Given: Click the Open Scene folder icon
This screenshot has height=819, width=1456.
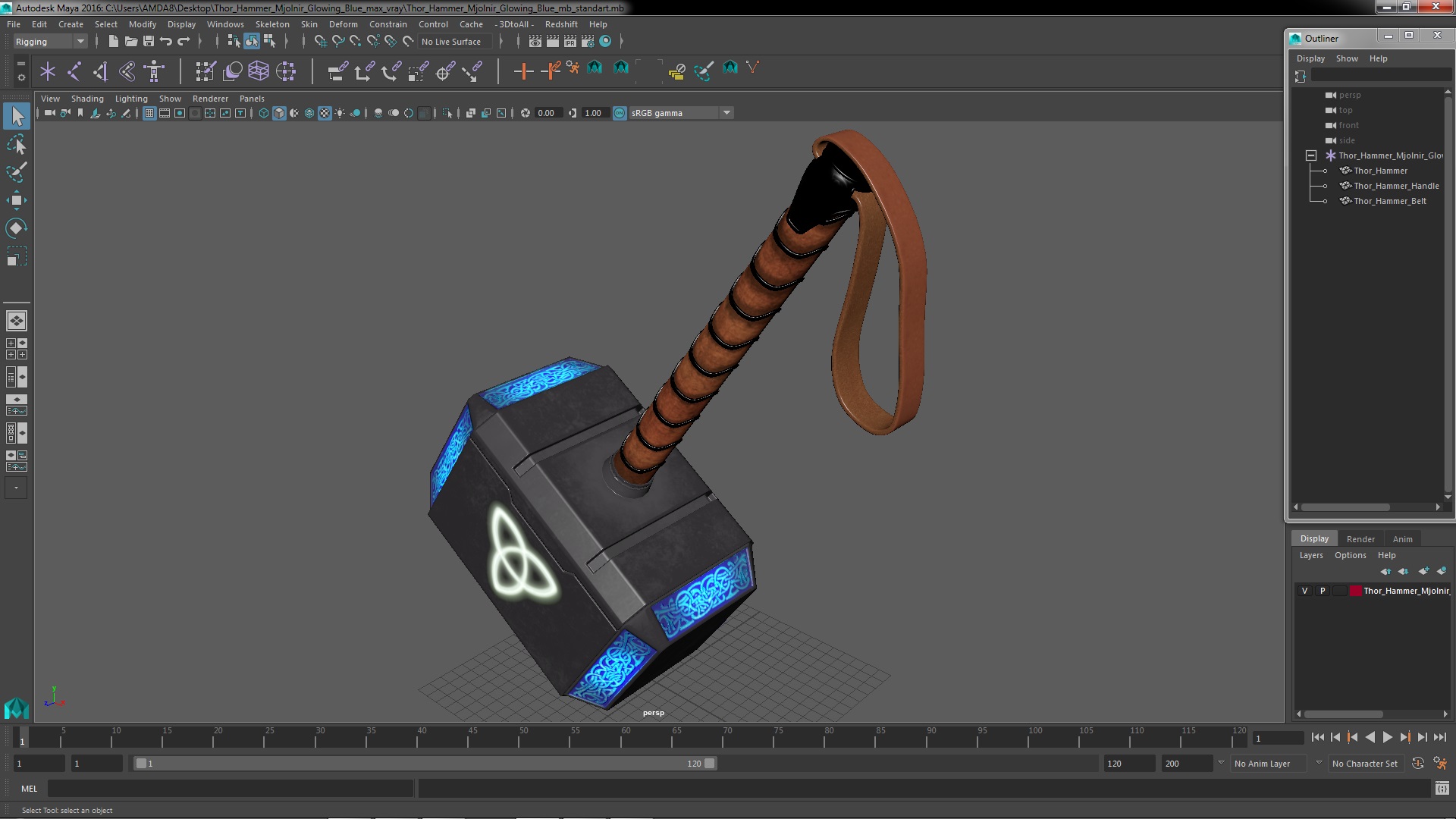Looking at the screenshot, I should pyautogui.click(x=130, y=41).
